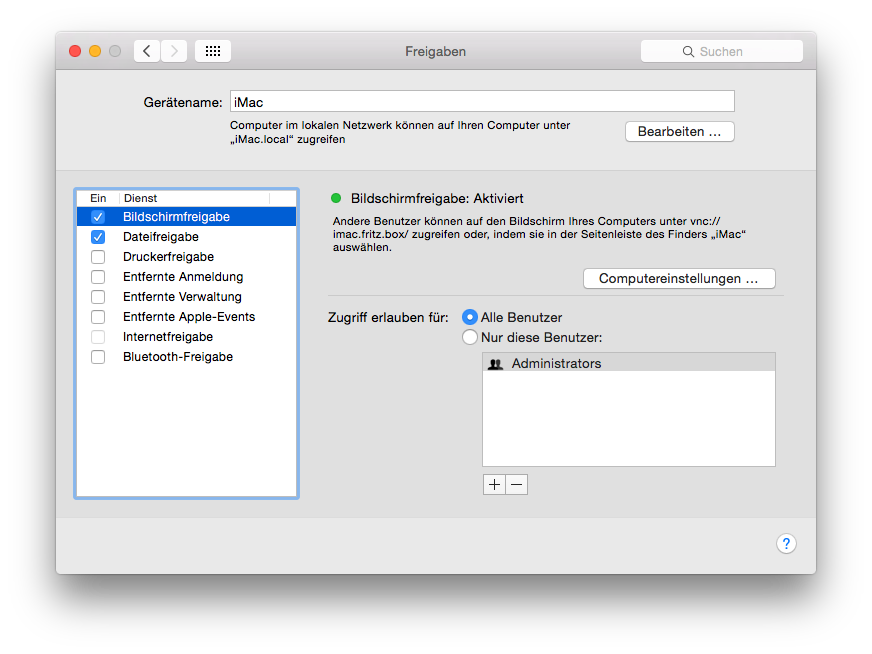Enable the Entfernte Anmeldung checkbox
Screen dimensions: 872x654
pyautogui.click(x=98, y=276)
